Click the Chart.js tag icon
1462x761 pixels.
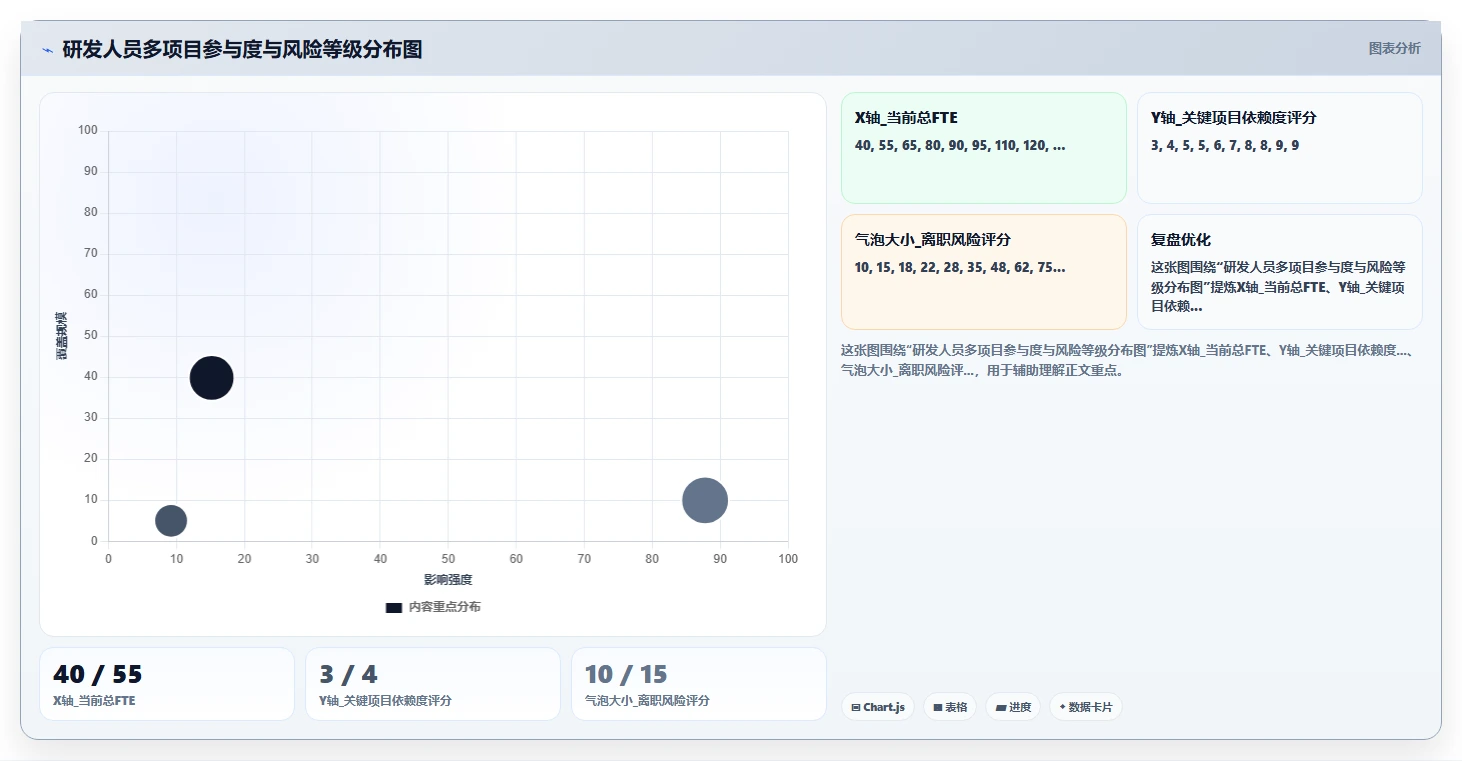click(856, 707)
